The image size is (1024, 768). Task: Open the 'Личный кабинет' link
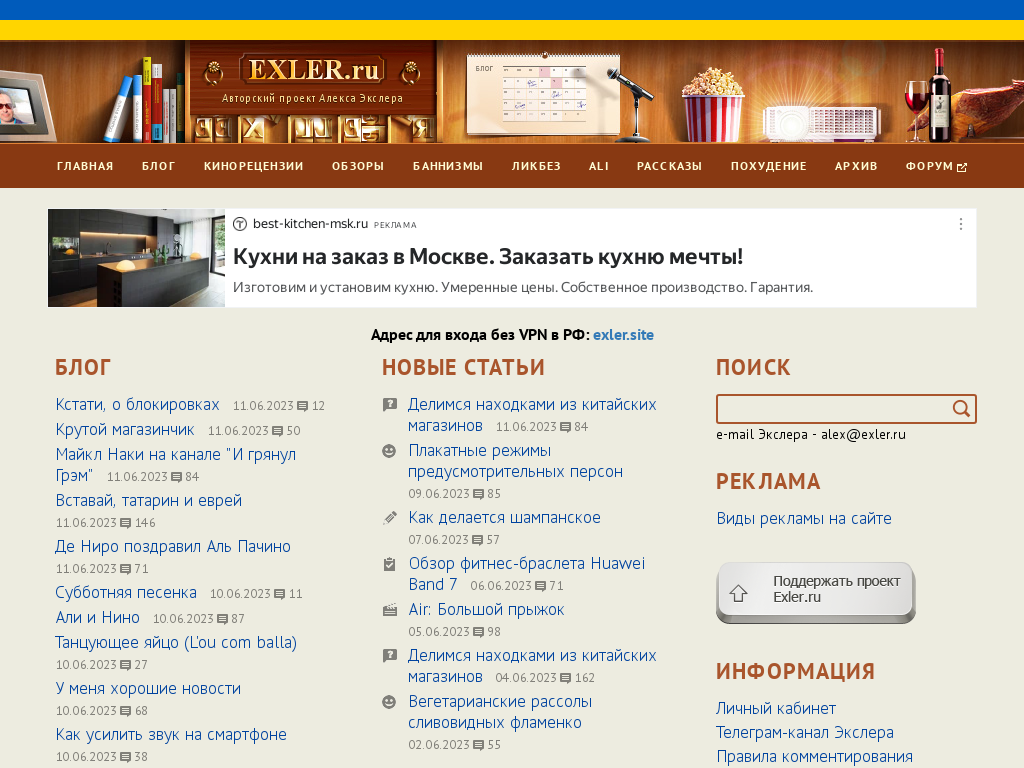pos(776,709)
